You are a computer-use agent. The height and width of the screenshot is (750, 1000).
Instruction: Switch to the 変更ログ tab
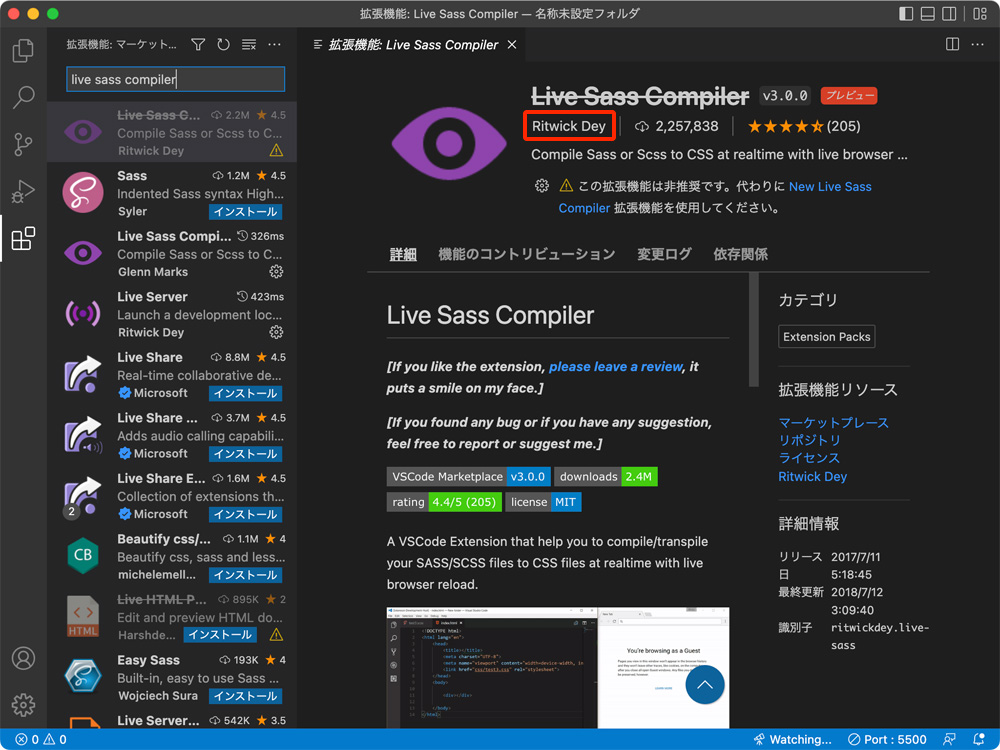(x=665, y=254)
